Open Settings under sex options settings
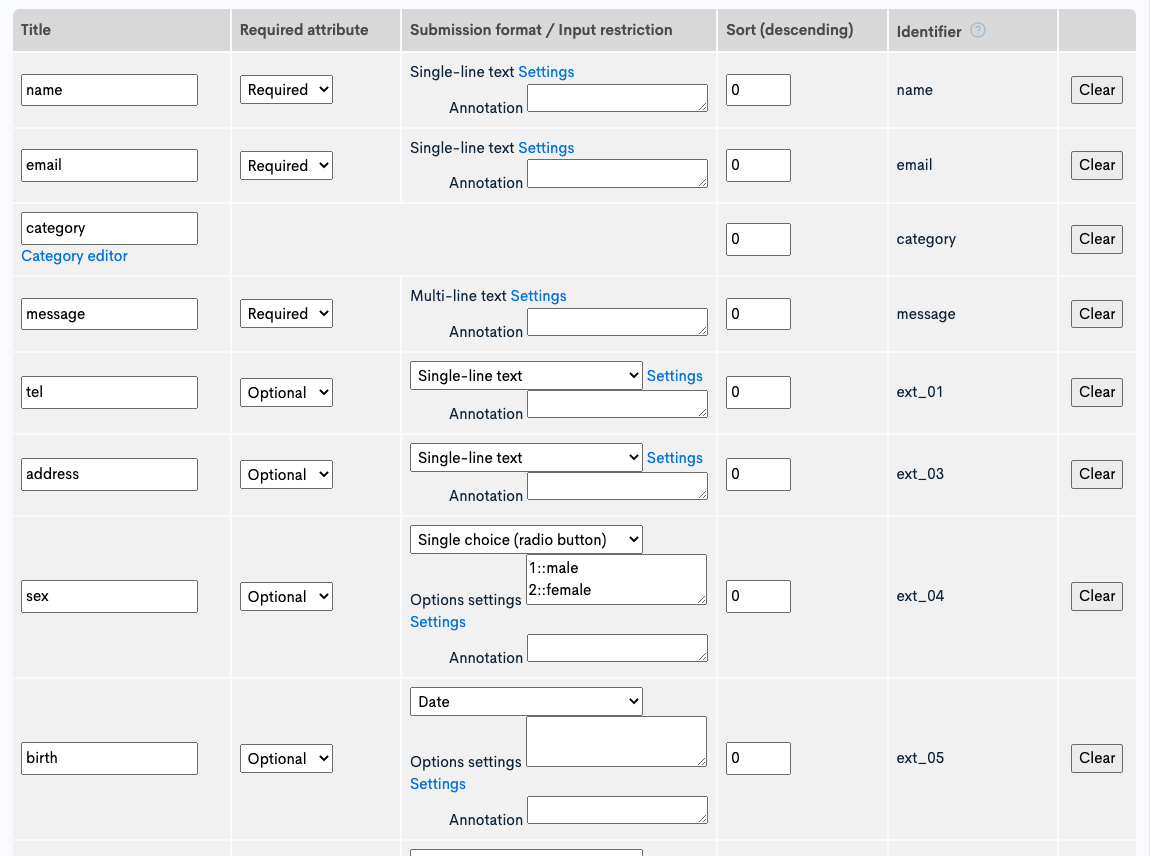Screen dimensions: 1150x856 click(437, 621)
